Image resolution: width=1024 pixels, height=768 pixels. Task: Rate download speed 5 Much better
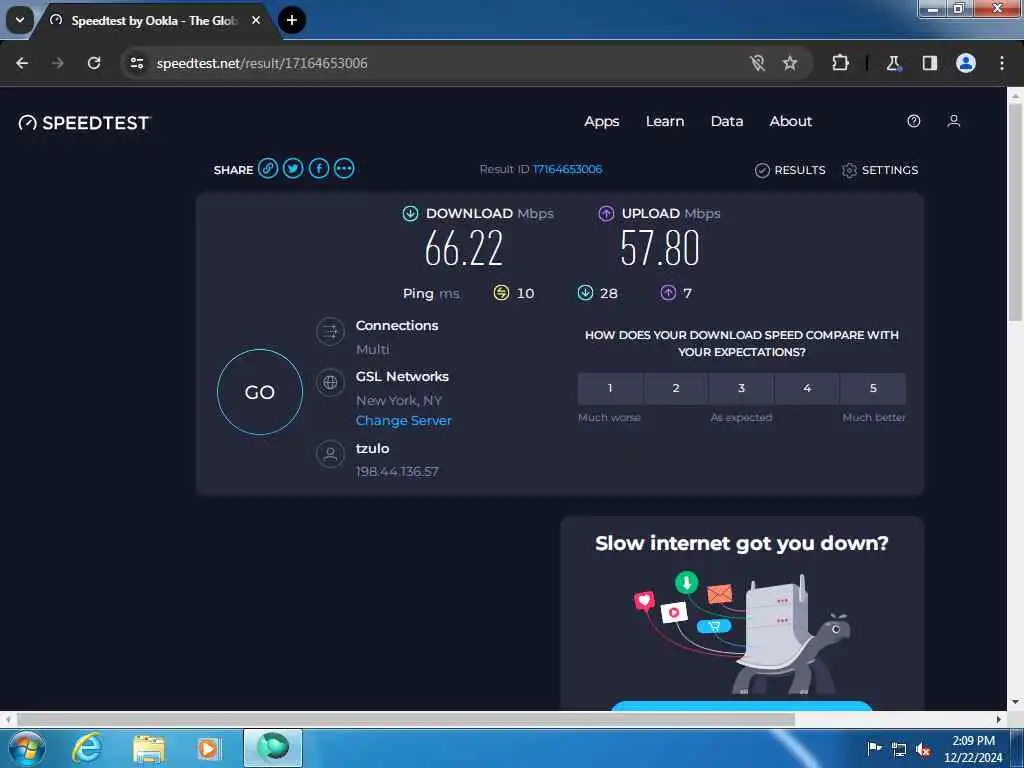point(873,388)
